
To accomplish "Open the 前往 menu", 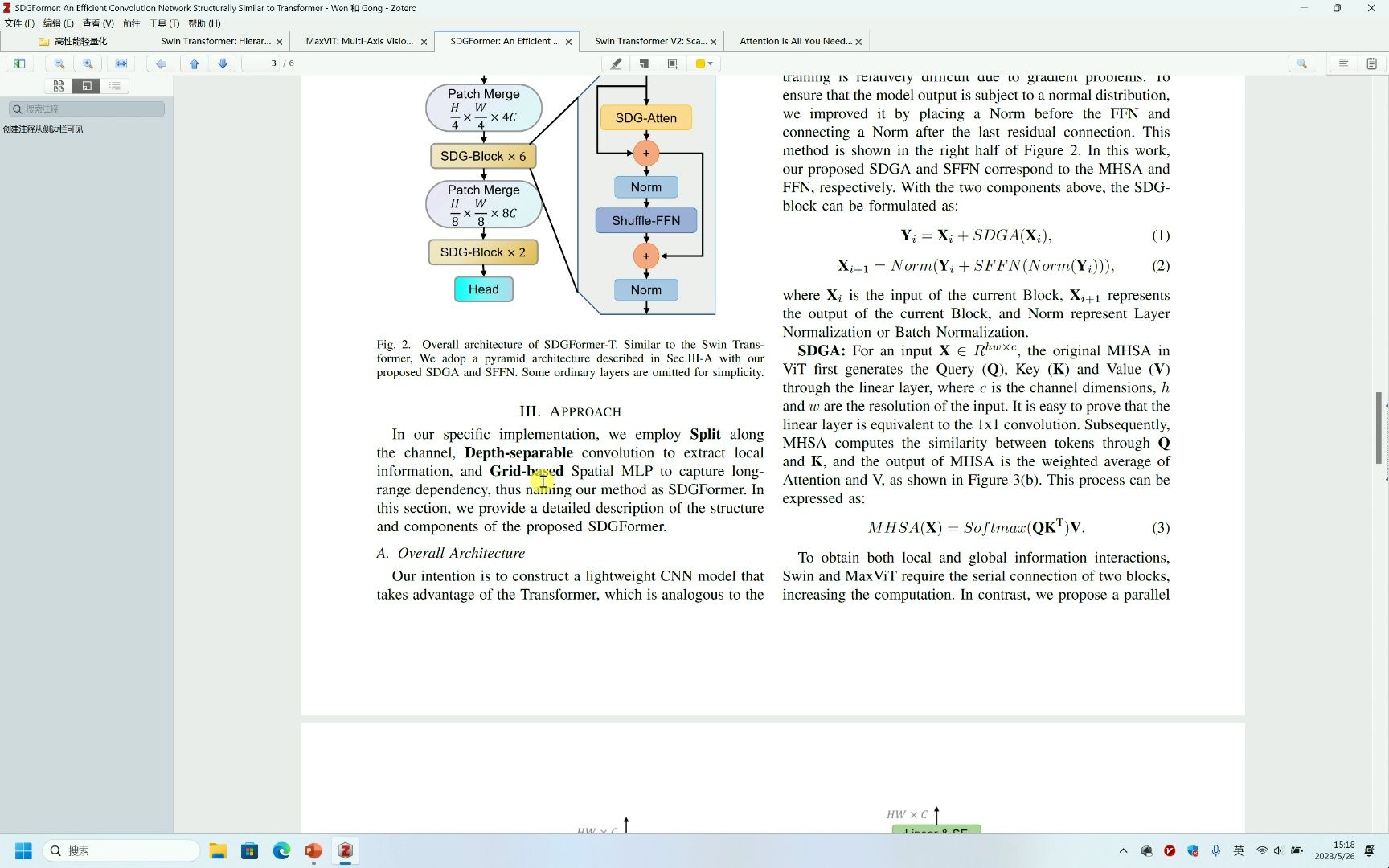I will (132, 23).
